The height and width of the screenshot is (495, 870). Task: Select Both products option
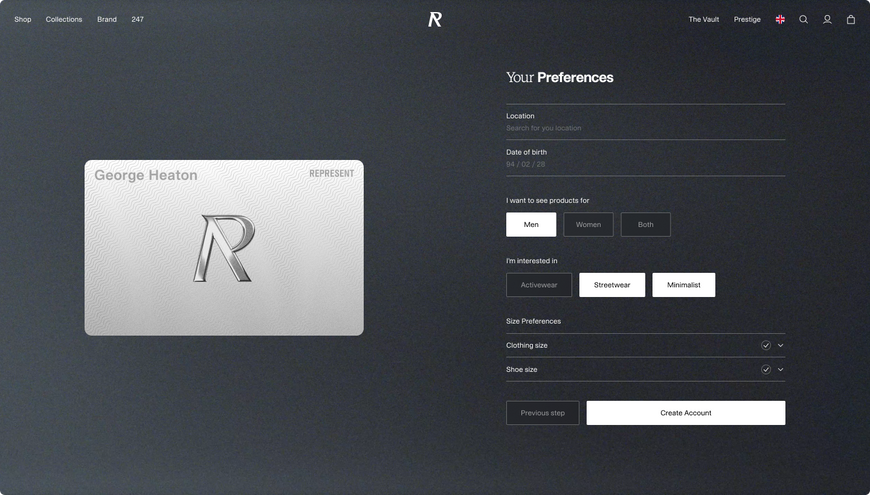pos(645,225)
